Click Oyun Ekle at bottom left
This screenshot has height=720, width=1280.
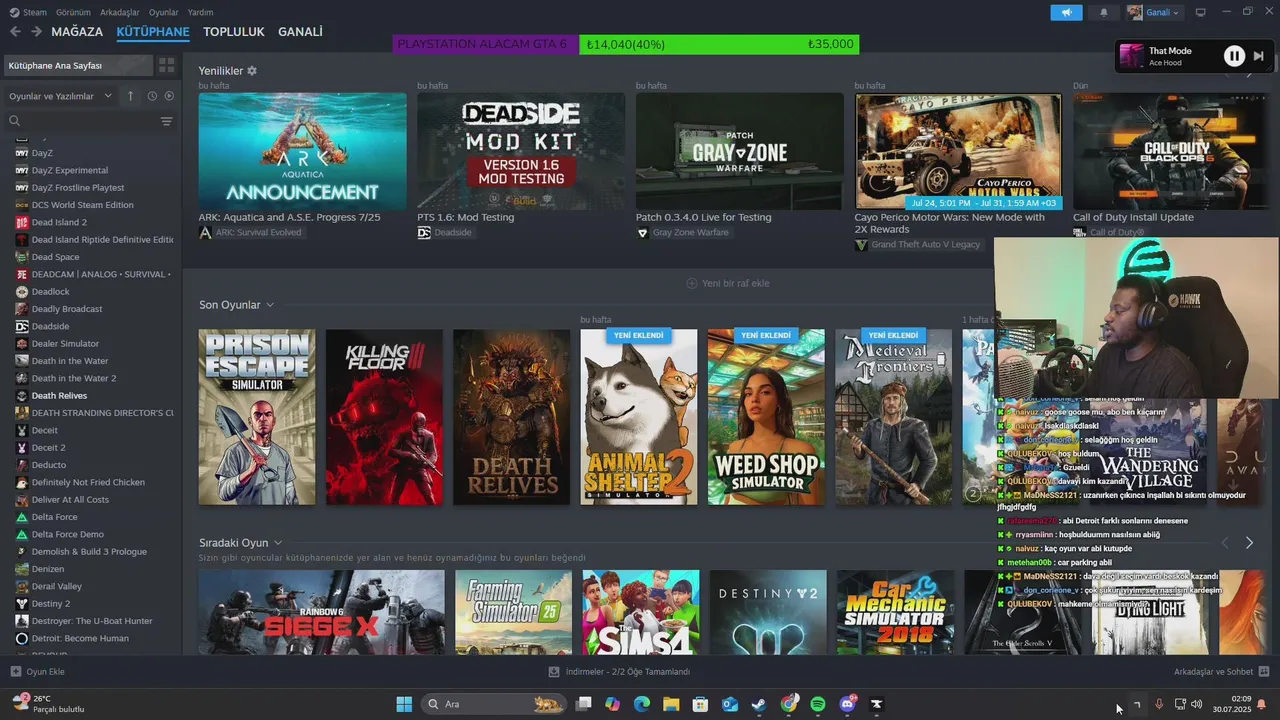pyautogui.click(x=45, y=672)
